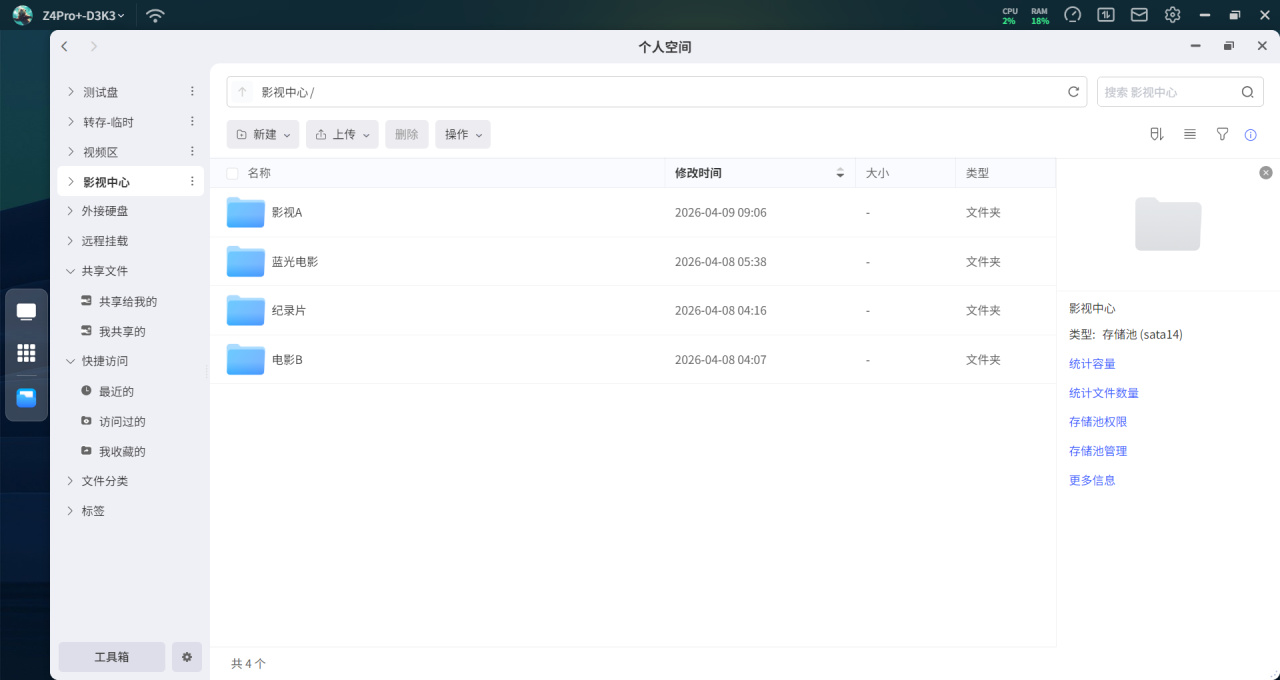Select the 电影B folder row
1280x680 pixels.
633,359
